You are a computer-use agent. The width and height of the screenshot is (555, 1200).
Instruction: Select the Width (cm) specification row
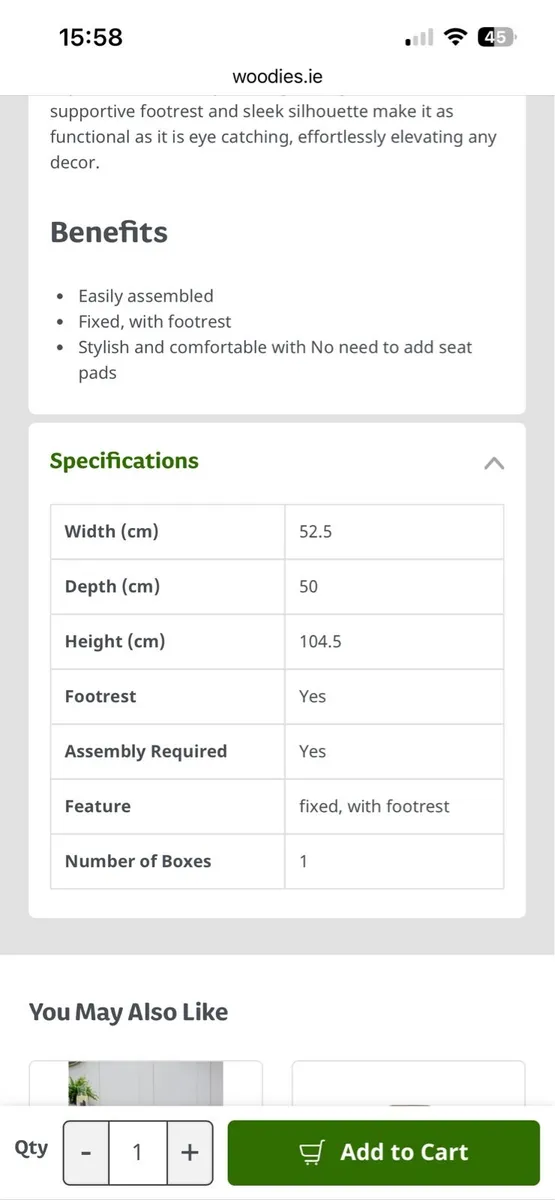277,532
